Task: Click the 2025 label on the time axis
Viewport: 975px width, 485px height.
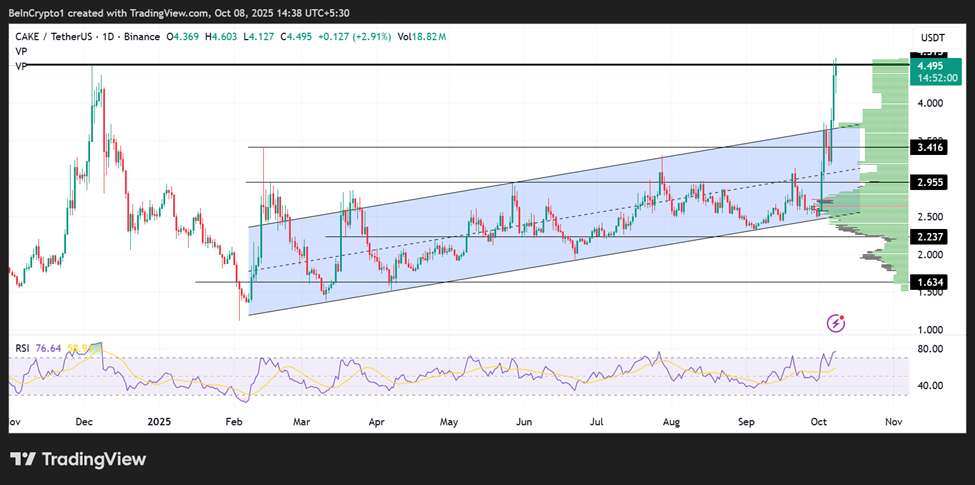Action: click(x=159, y=422)
